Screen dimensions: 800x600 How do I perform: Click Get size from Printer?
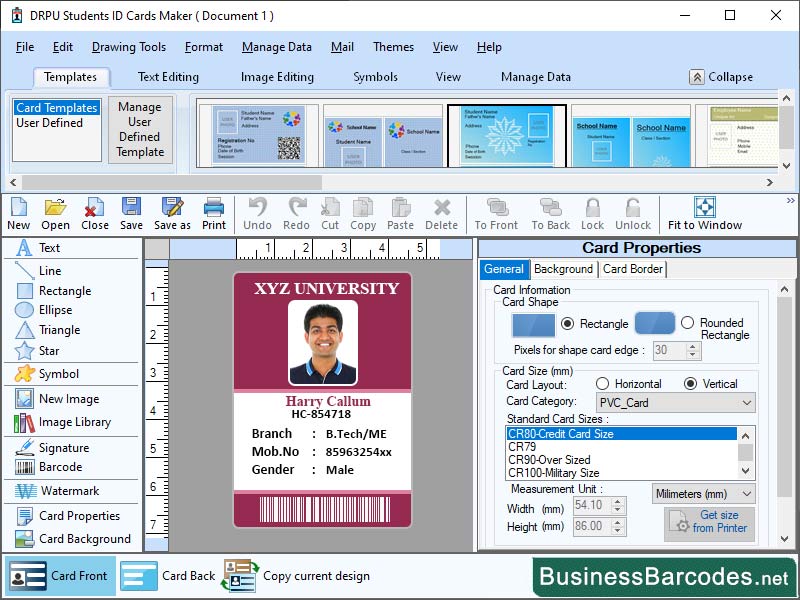[x=708, y=521]
